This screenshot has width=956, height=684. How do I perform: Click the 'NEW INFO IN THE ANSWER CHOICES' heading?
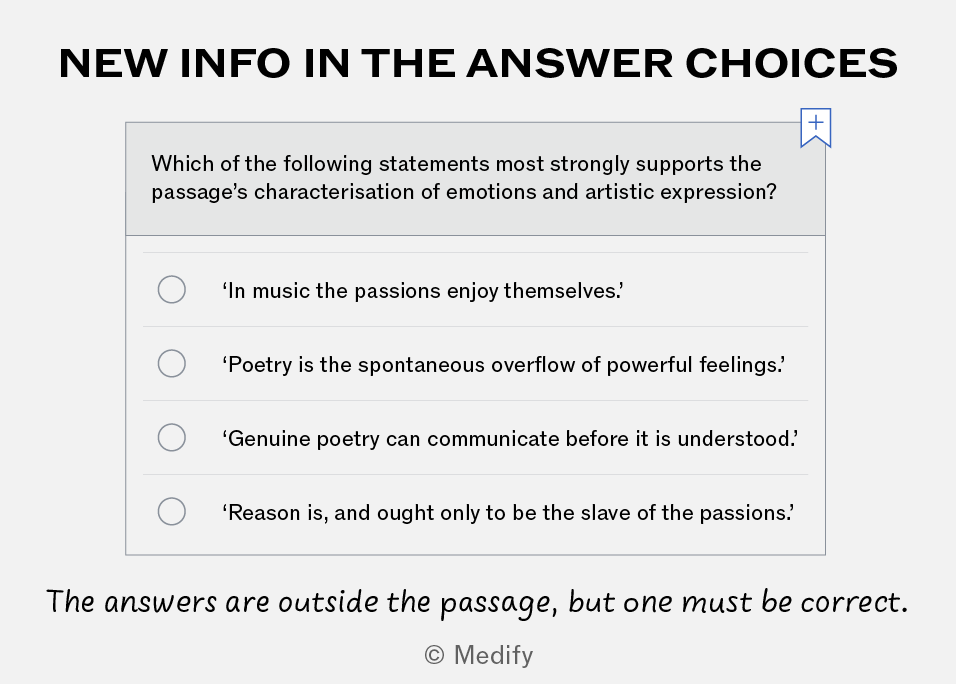(479, 63)
